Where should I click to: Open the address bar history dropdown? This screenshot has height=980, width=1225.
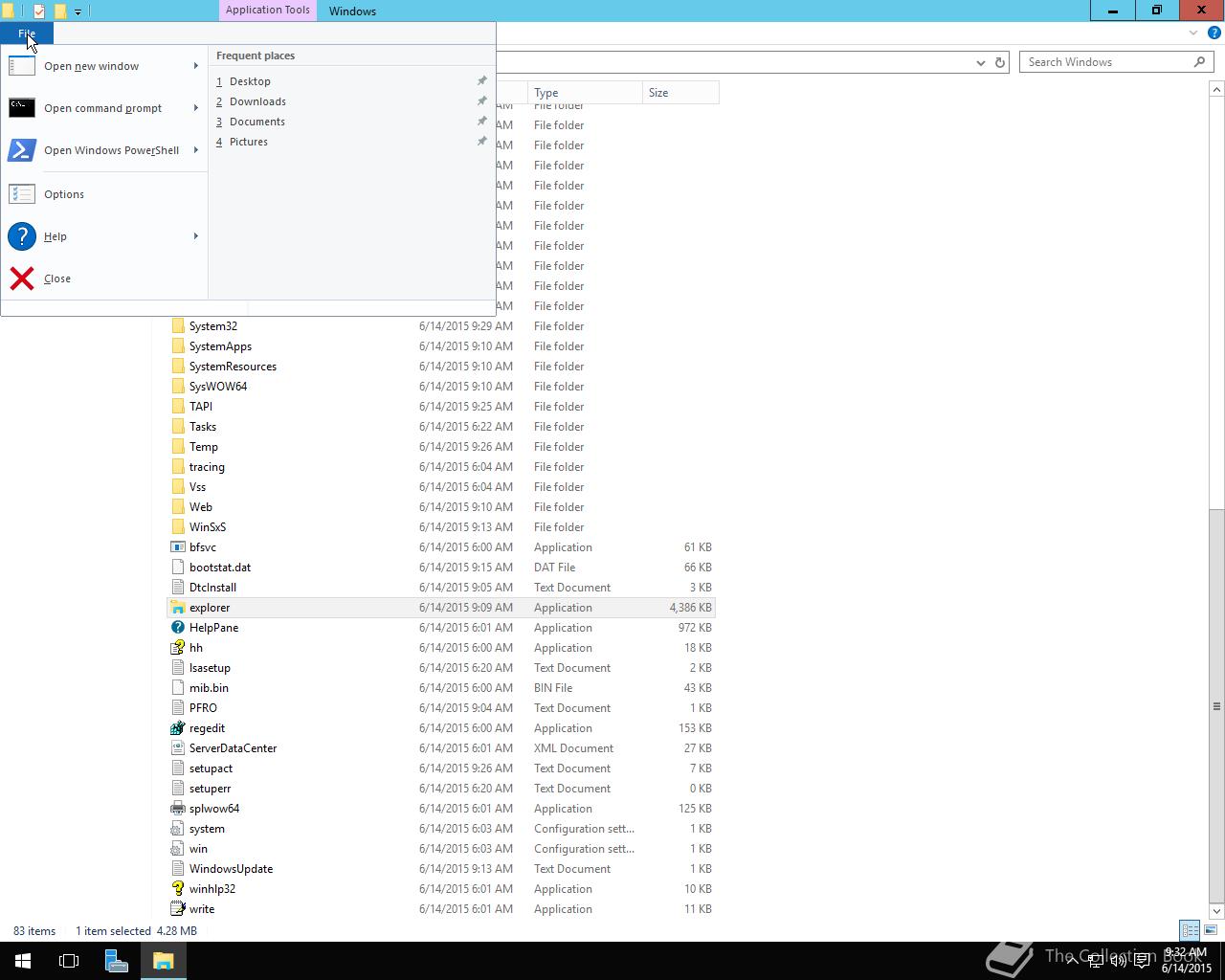click(980, 62)
